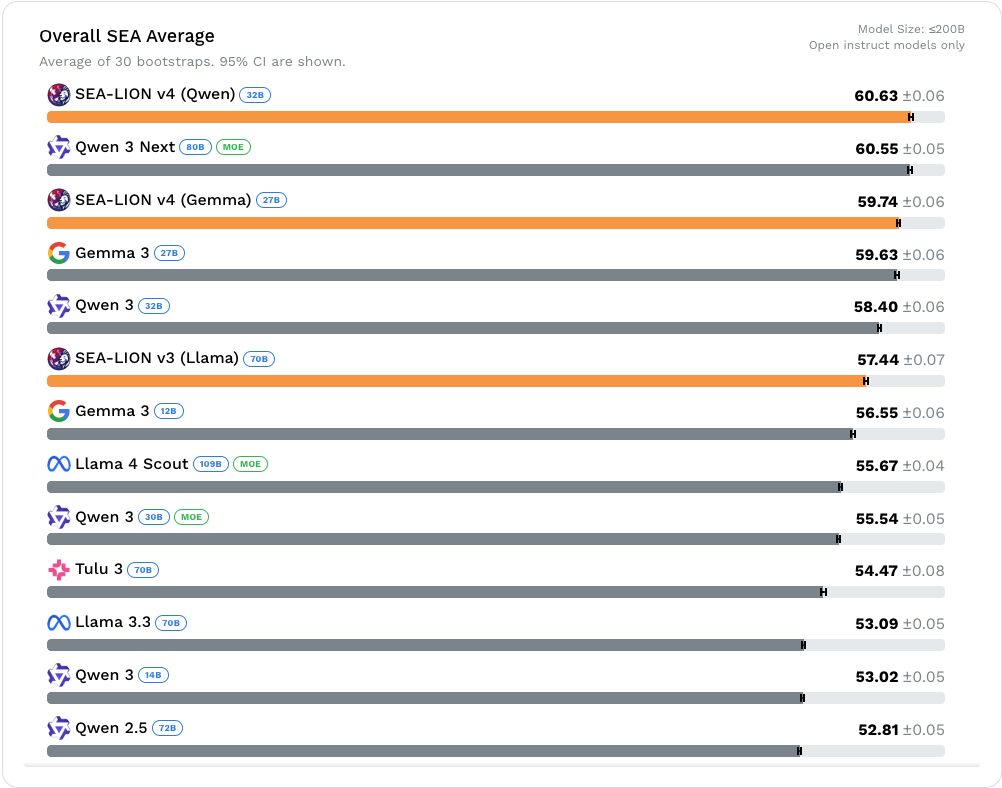Click the Meta logo beside Llama 3.3
Viewport: 1002px width, 788px height.
click(x=59, y=623)
